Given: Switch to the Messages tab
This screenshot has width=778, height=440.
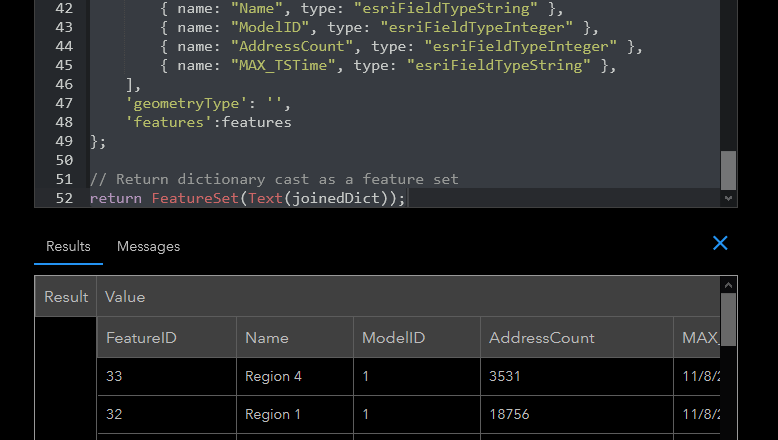Looking at the screenshot, I should (x=148, y=246).
